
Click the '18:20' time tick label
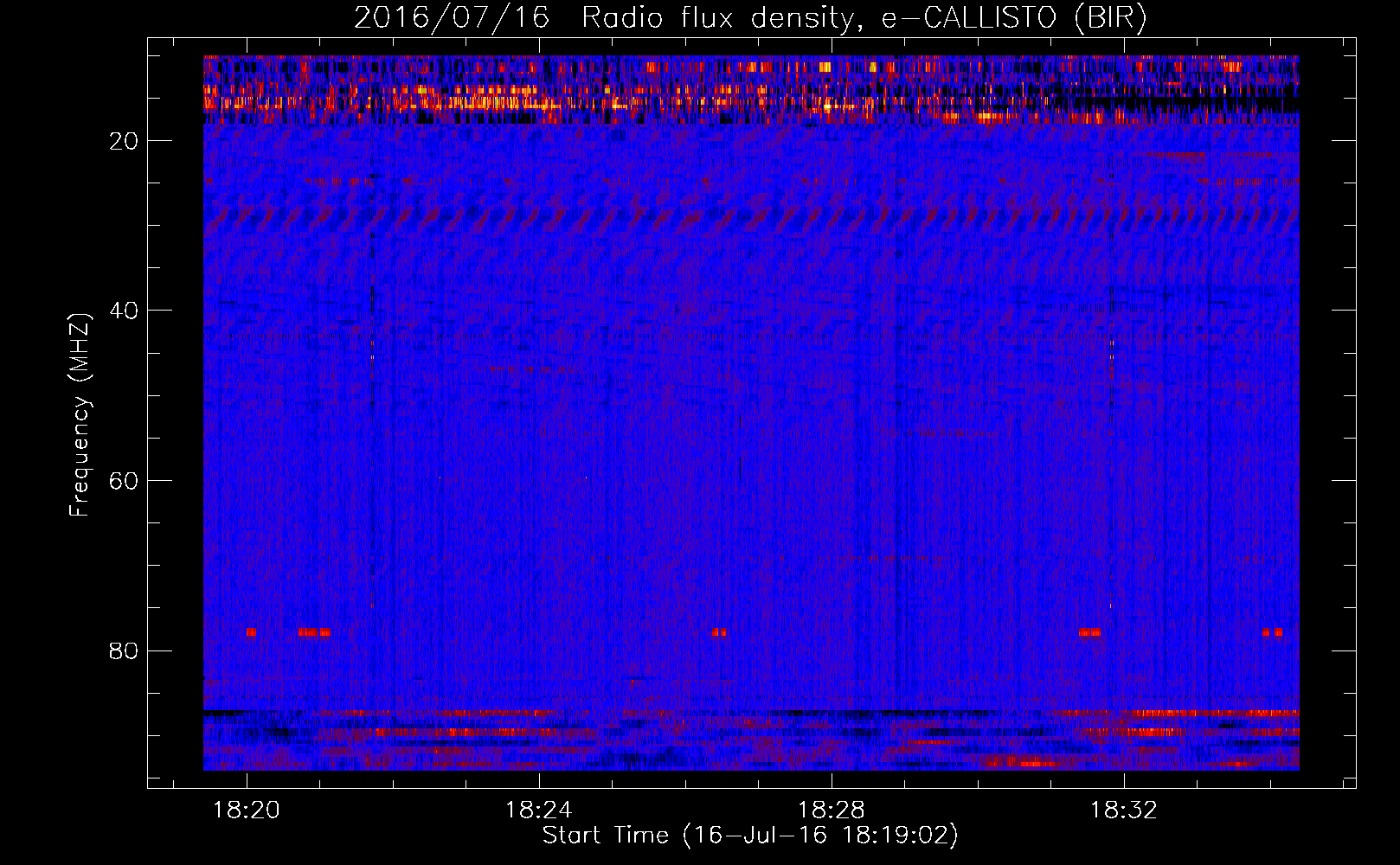[x=247, y=811]
